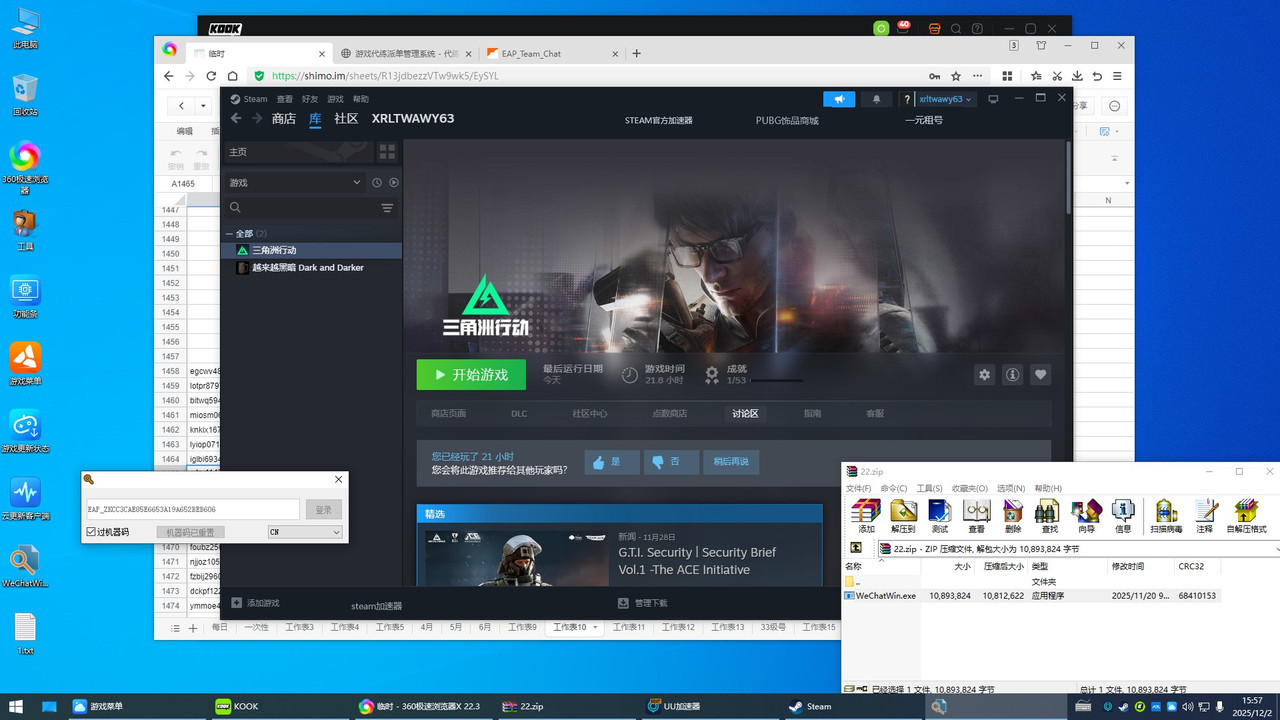This screenshot has height=720, width=1280.
Task: Open the 工具(S) menu in WinRAR
Action: pos(930,488)
